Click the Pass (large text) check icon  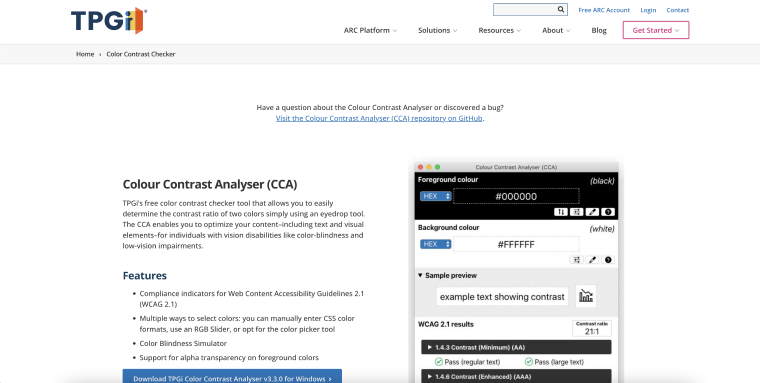click(x=529, y=362)
